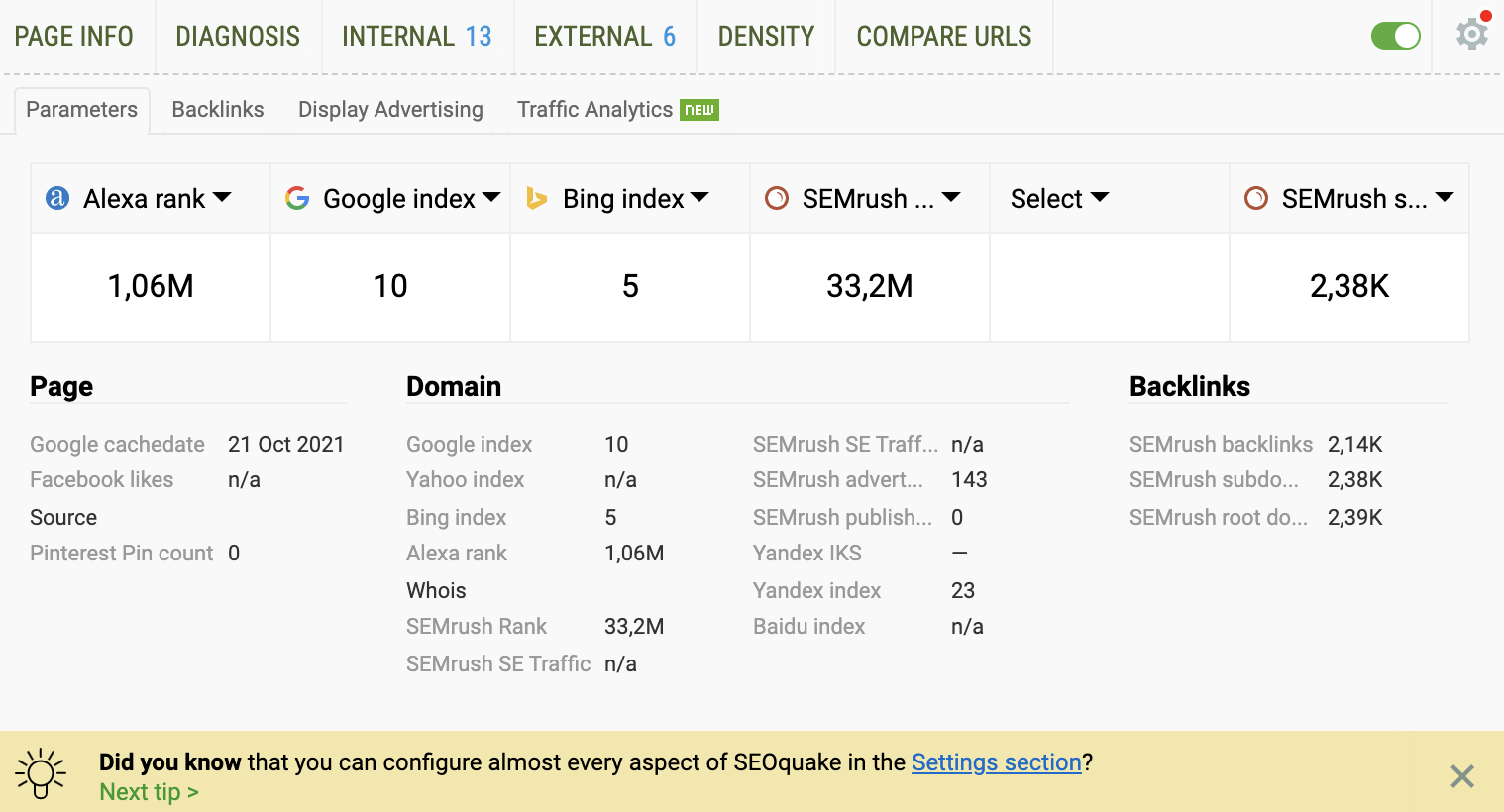The height and width of the screenshot is (812, 1504).
Task: Click the Yandex index label
Action: (816, 590)
